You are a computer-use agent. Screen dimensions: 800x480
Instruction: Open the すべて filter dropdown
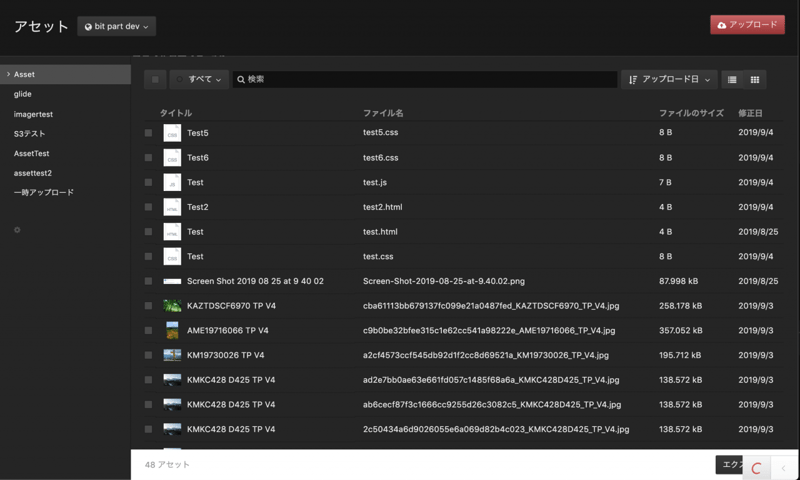coord(200,79)
